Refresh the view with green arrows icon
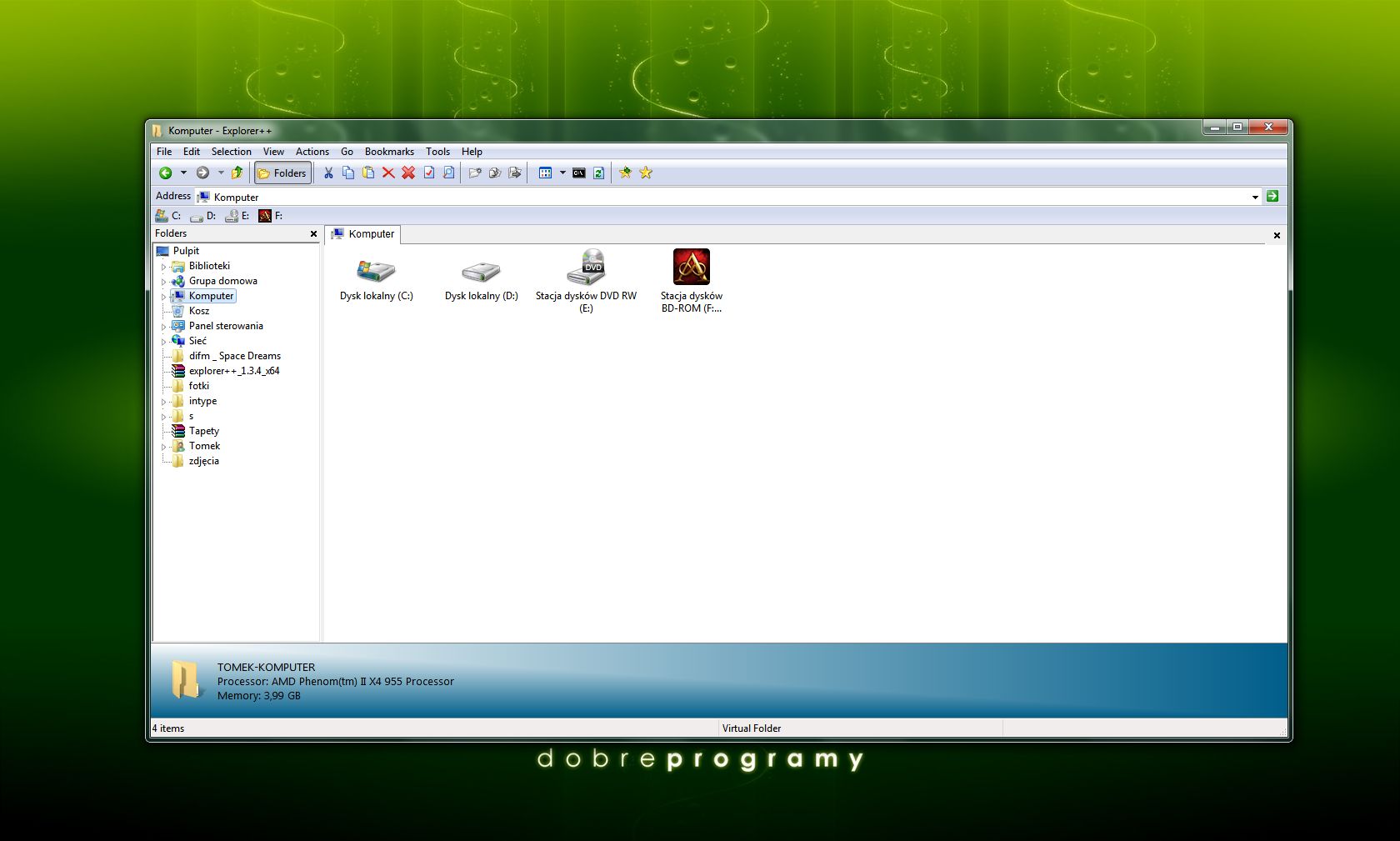 tap(598, 173)
